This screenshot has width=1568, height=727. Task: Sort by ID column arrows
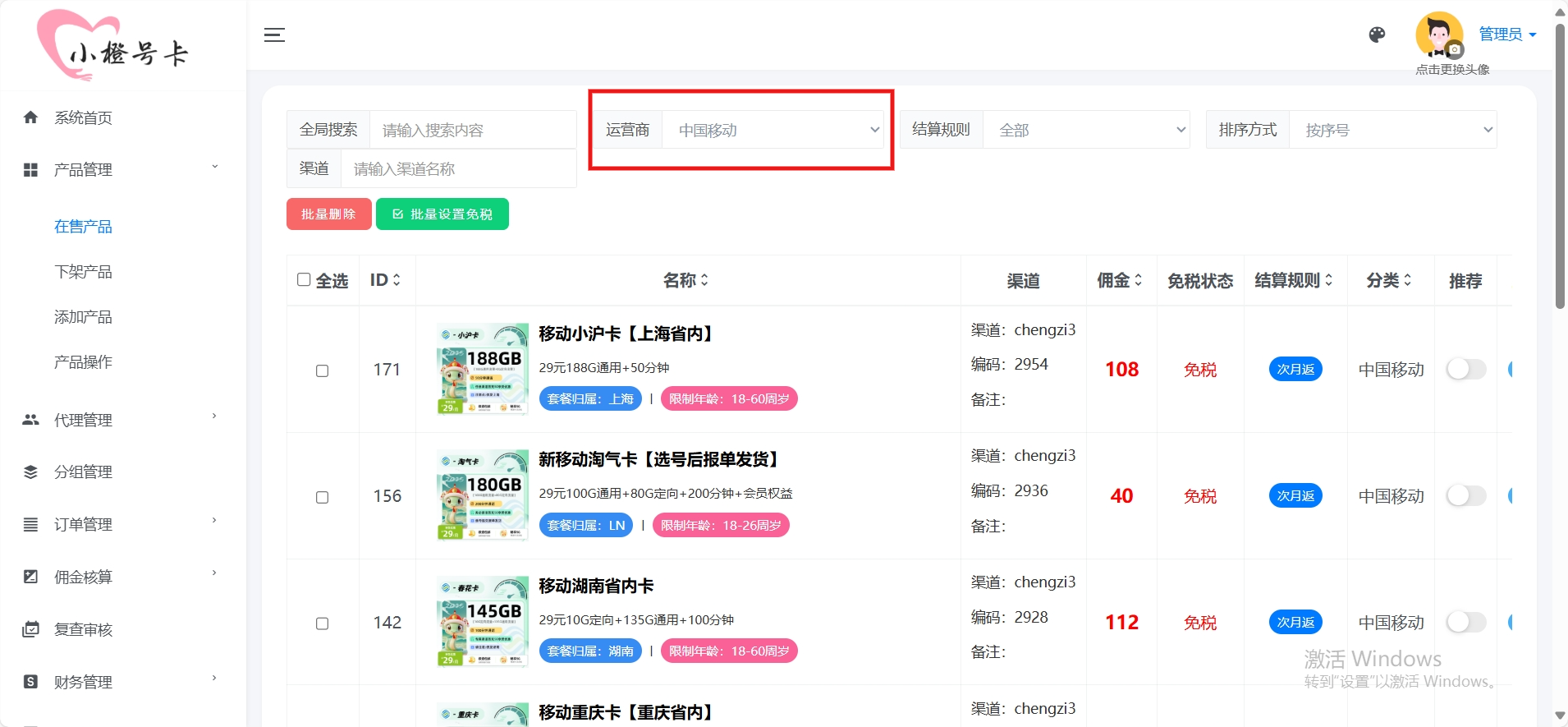pos(397,280)
